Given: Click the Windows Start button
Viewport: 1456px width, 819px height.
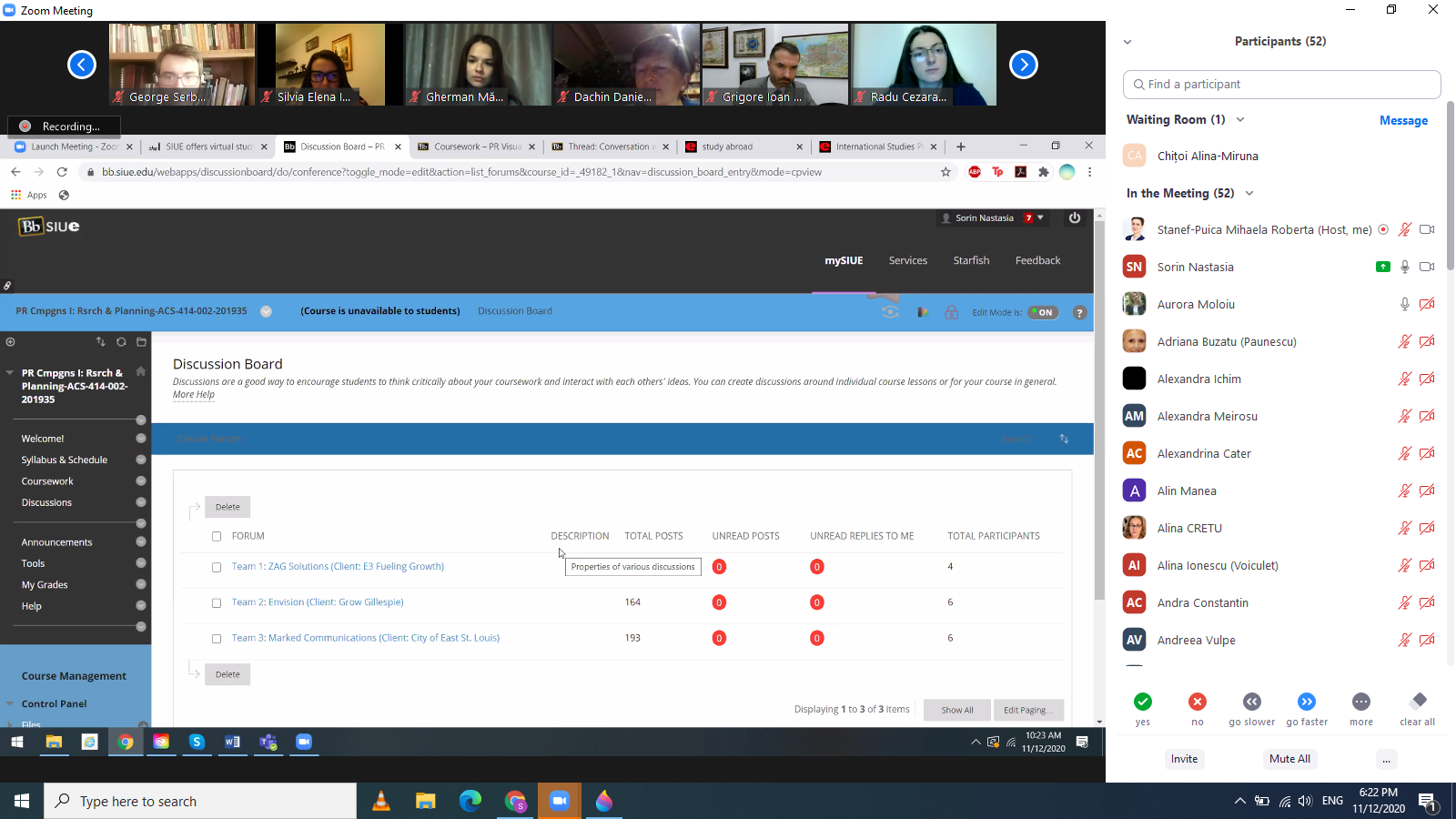Looking at the screenshot, I should pyautogui.click(x=22, y=801).
